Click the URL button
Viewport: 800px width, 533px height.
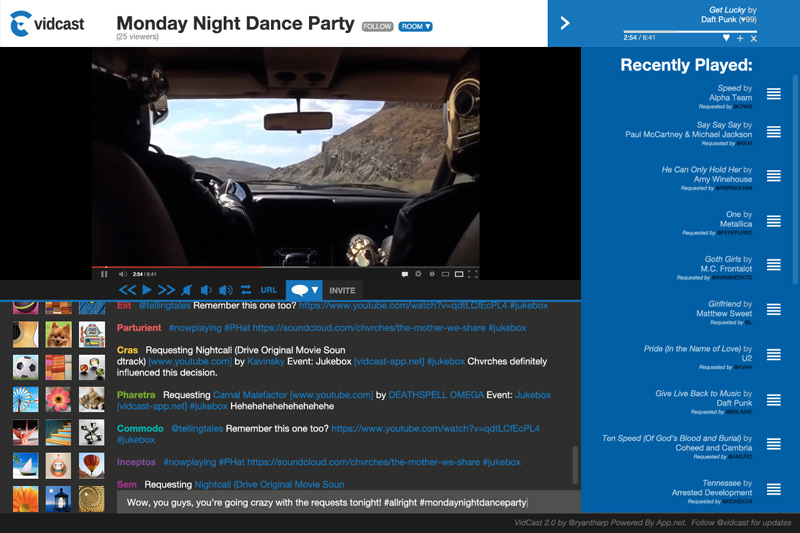pyautogui.click(x=269, y=290)
